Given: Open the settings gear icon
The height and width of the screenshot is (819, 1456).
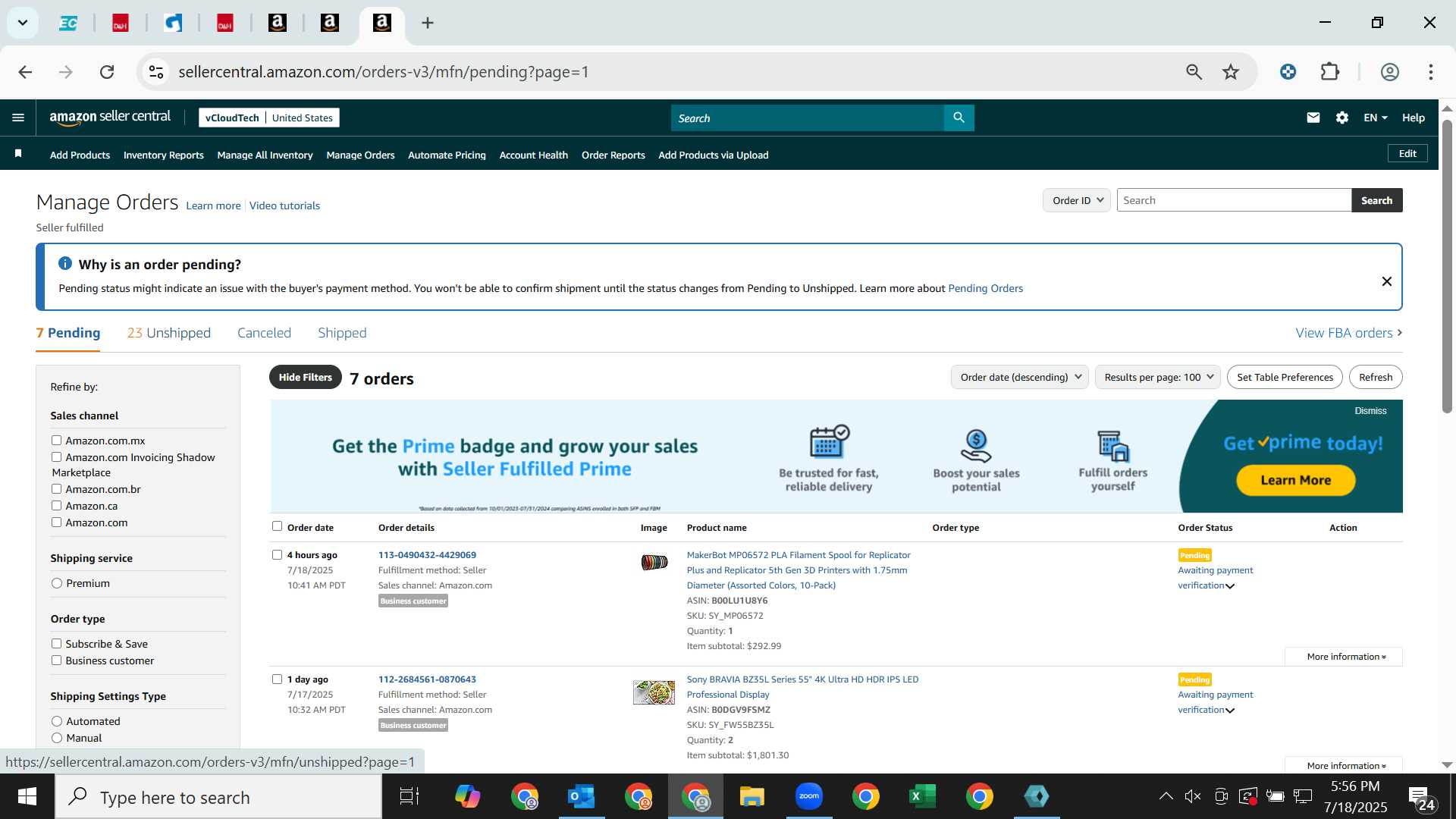Looking at the screenshot, I should click(1342, 118).
